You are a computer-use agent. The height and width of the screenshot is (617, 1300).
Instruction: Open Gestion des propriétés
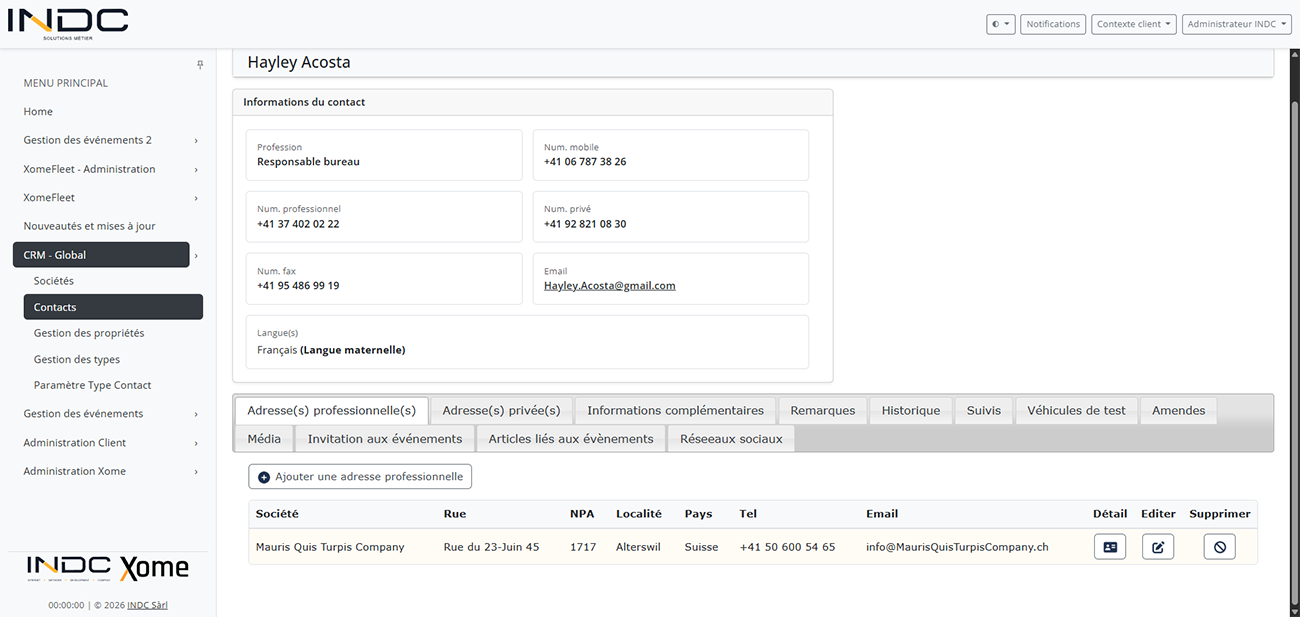click(89, 333)
